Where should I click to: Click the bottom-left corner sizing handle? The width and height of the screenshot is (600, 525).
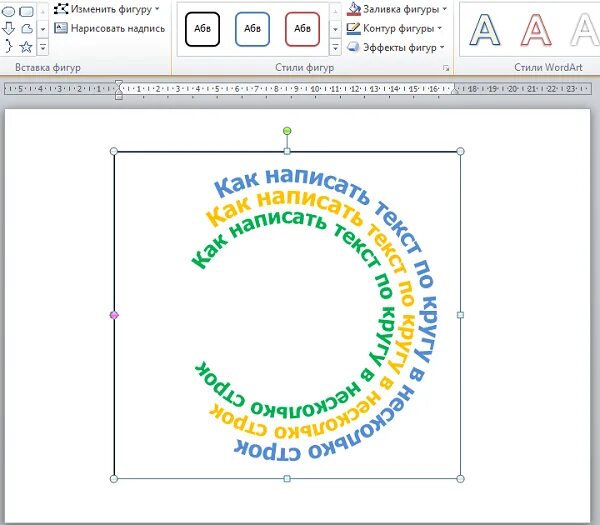pyautogui.click(x=114, y=479)
